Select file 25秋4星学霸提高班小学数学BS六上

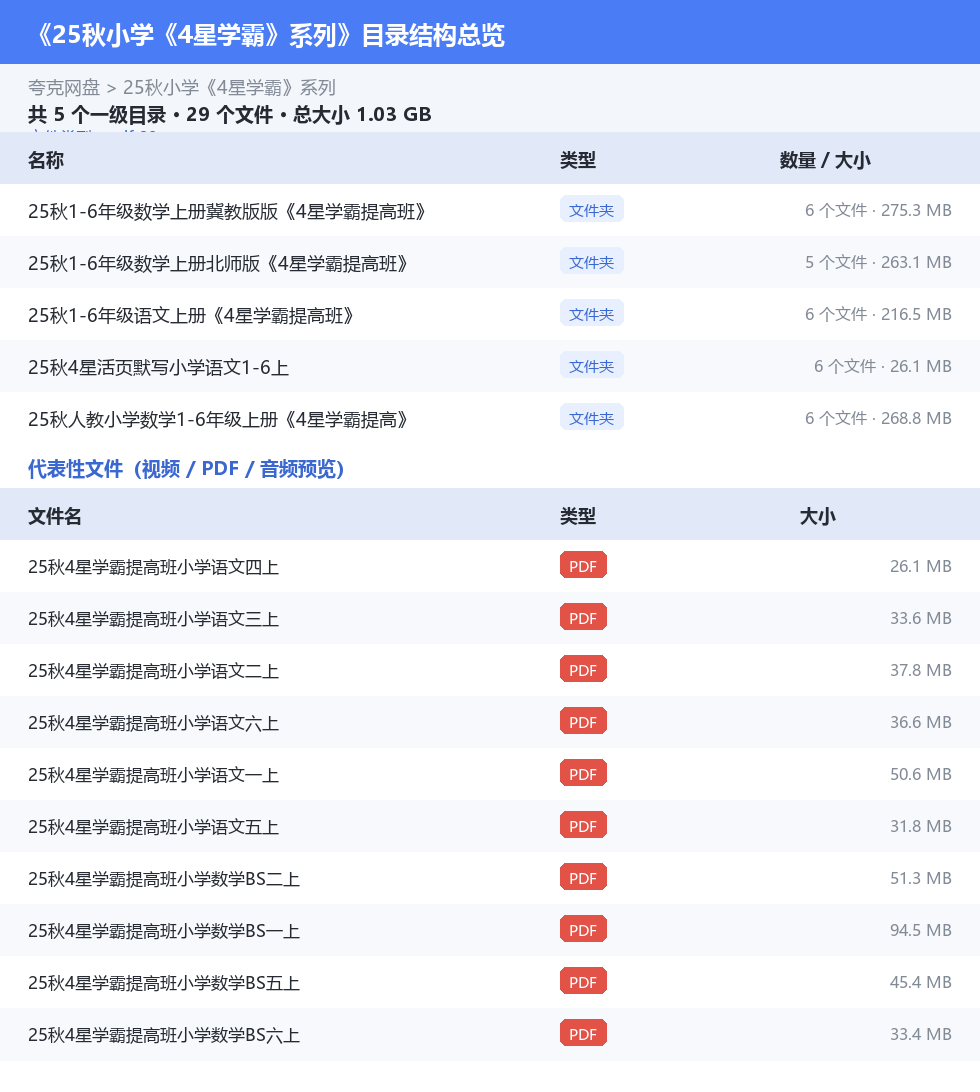click(x=164, y=1035)
